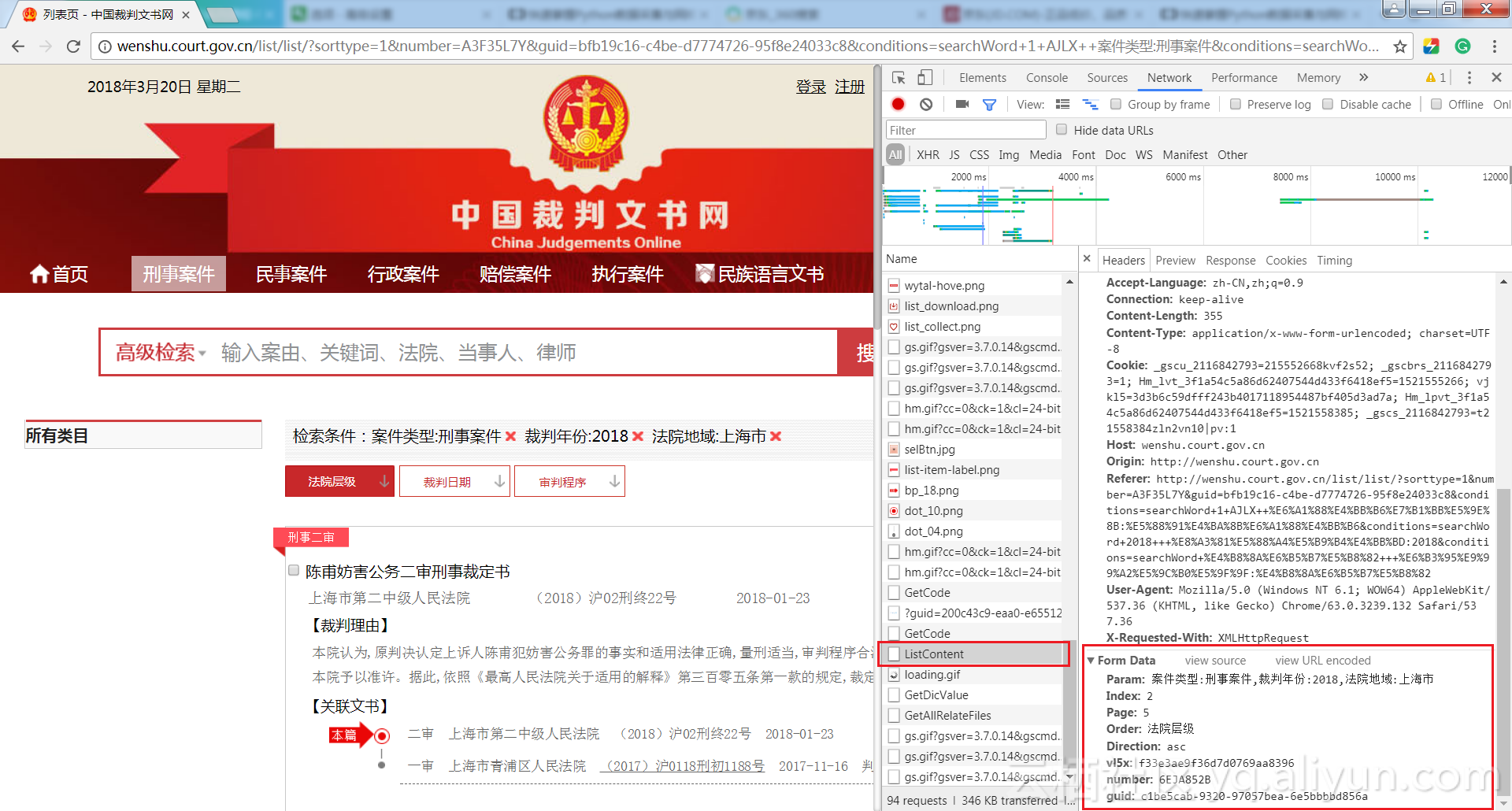Go back with the browser back arrow

tap(18, 46)
